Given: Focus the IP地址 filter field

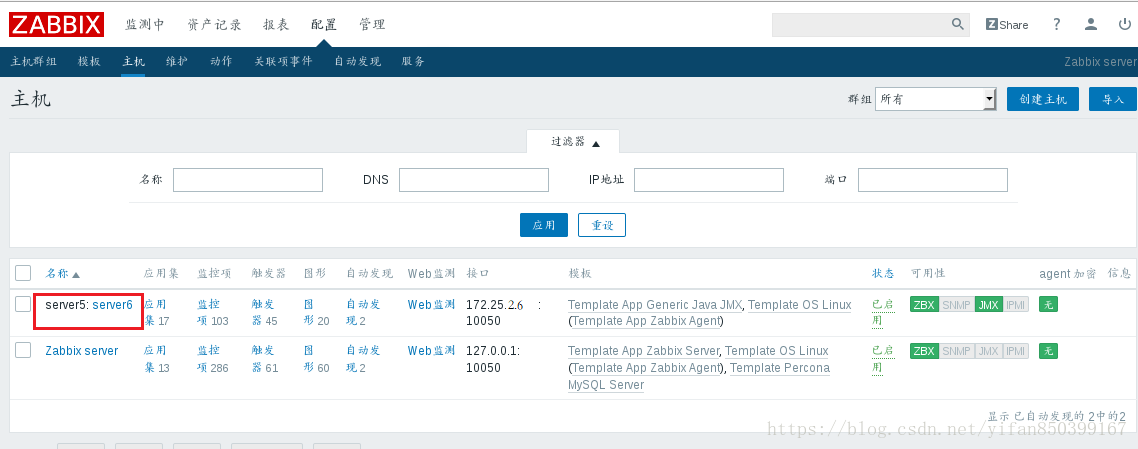Looking at the screenshot, I should pos(709,180).
